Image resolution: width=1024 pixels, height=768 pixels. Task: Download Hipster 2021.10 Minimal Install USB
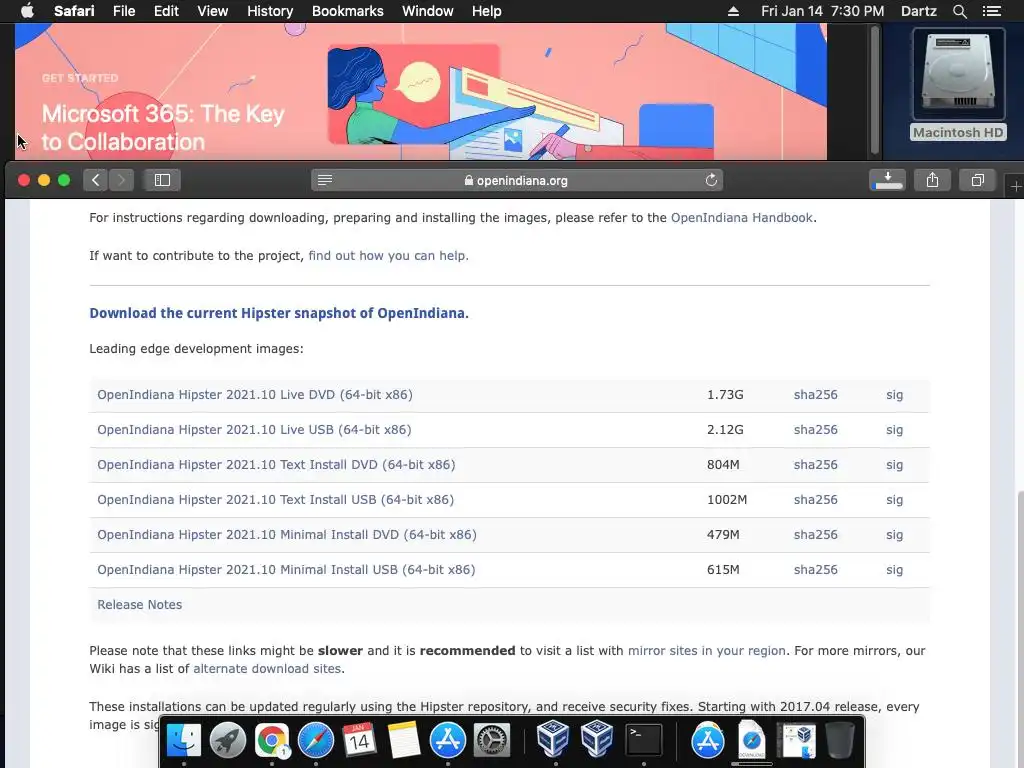[286, 569]
